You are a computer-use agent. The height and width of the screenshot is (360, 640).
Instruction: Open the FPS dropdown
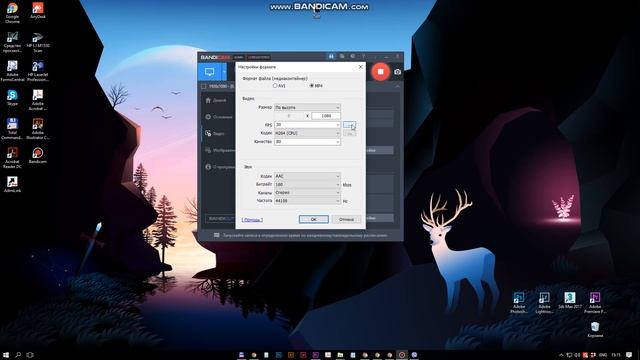click(307, 124)
